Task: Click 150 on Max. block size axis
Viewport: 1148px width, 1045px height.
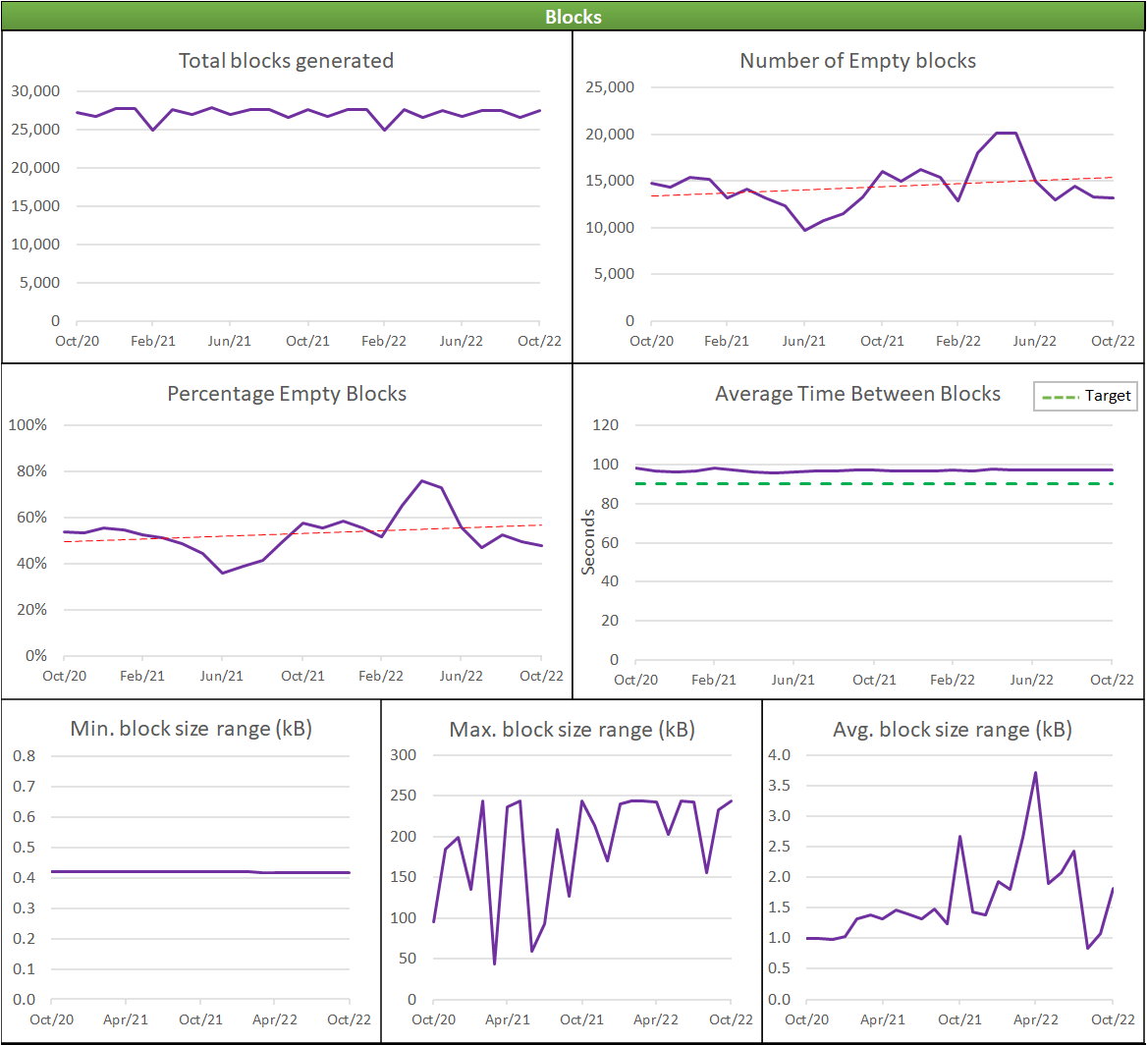Action: click(x=404, y=877)
